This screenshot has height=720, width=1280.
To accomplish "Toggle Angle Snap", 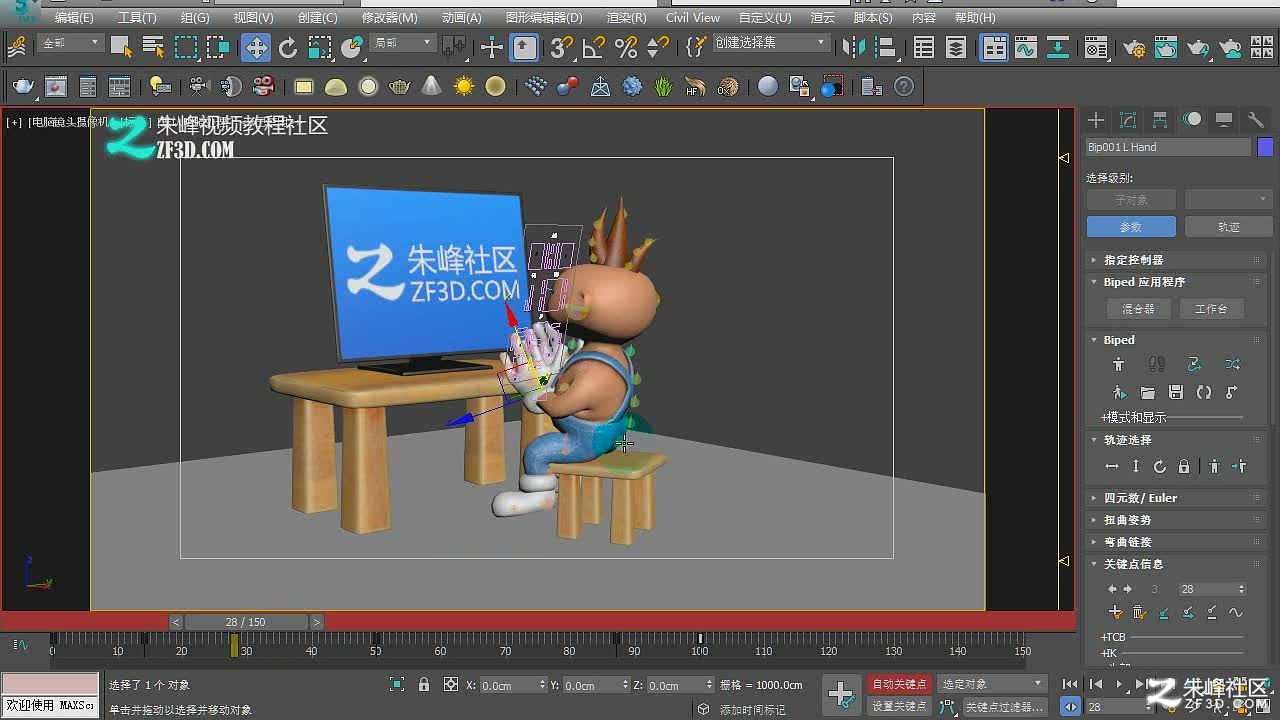I will click(x=593, y=47).
